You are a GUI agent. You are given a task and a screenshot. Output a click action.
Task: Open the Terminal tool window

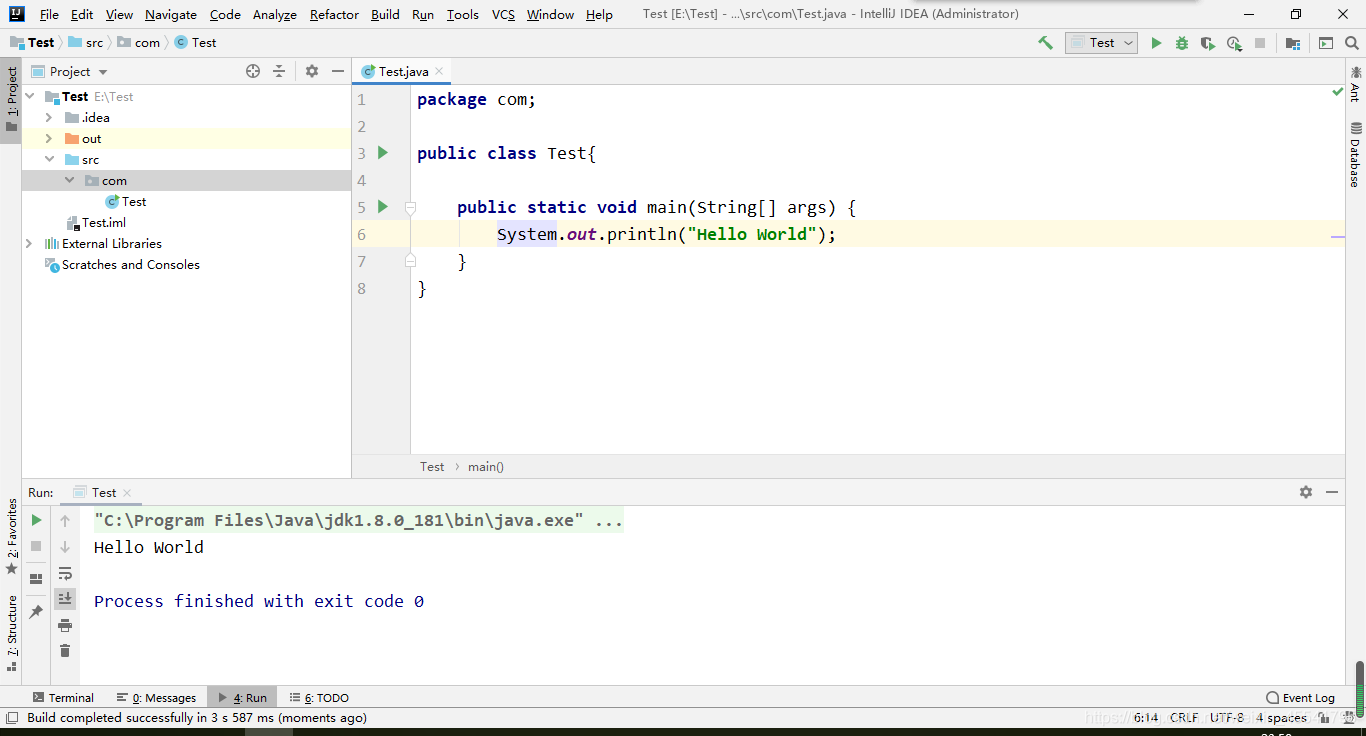63,698
